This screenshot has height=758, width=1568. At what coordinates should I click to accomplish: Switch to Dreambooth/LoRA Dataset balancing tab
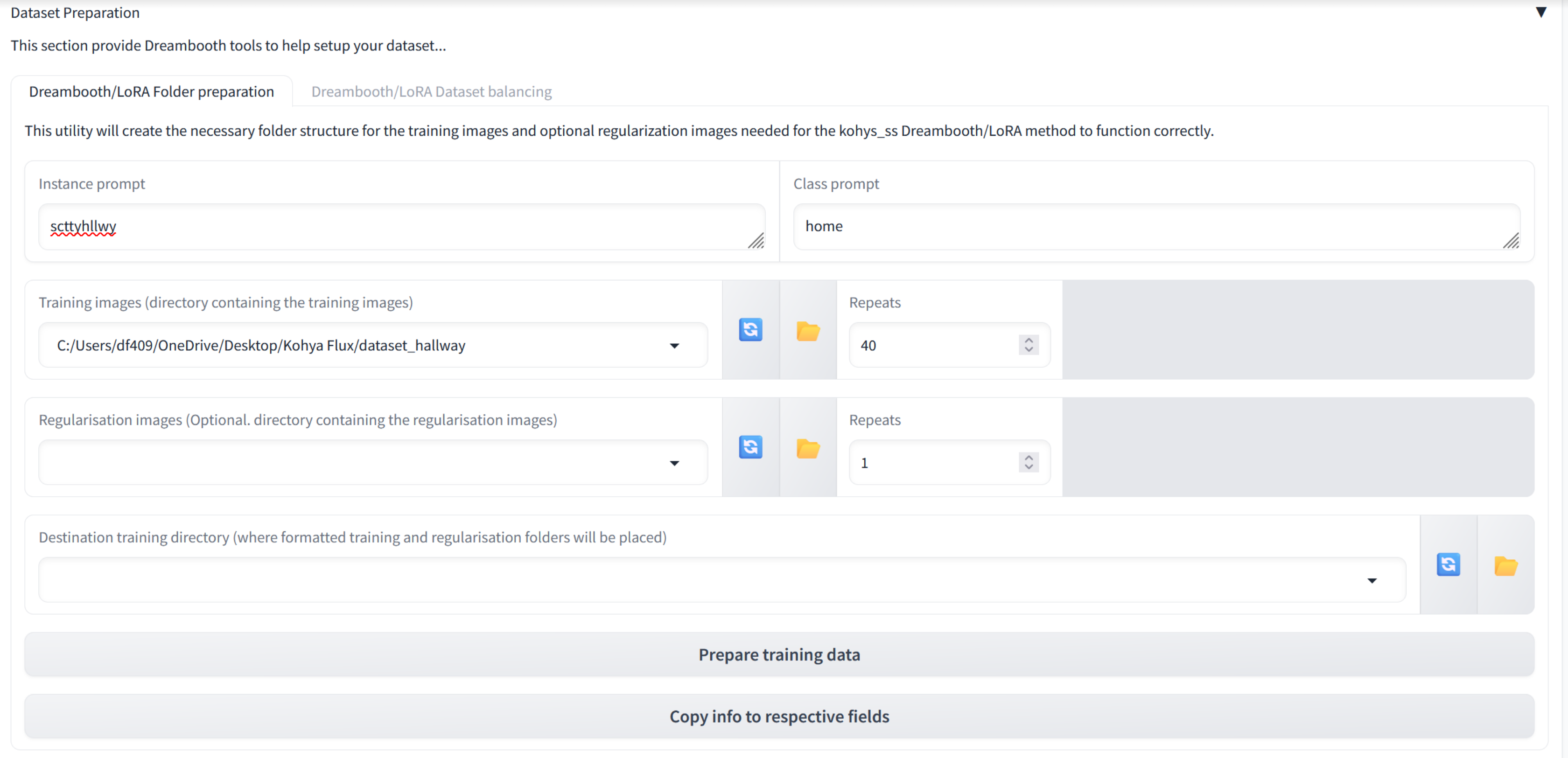(431, 91)
